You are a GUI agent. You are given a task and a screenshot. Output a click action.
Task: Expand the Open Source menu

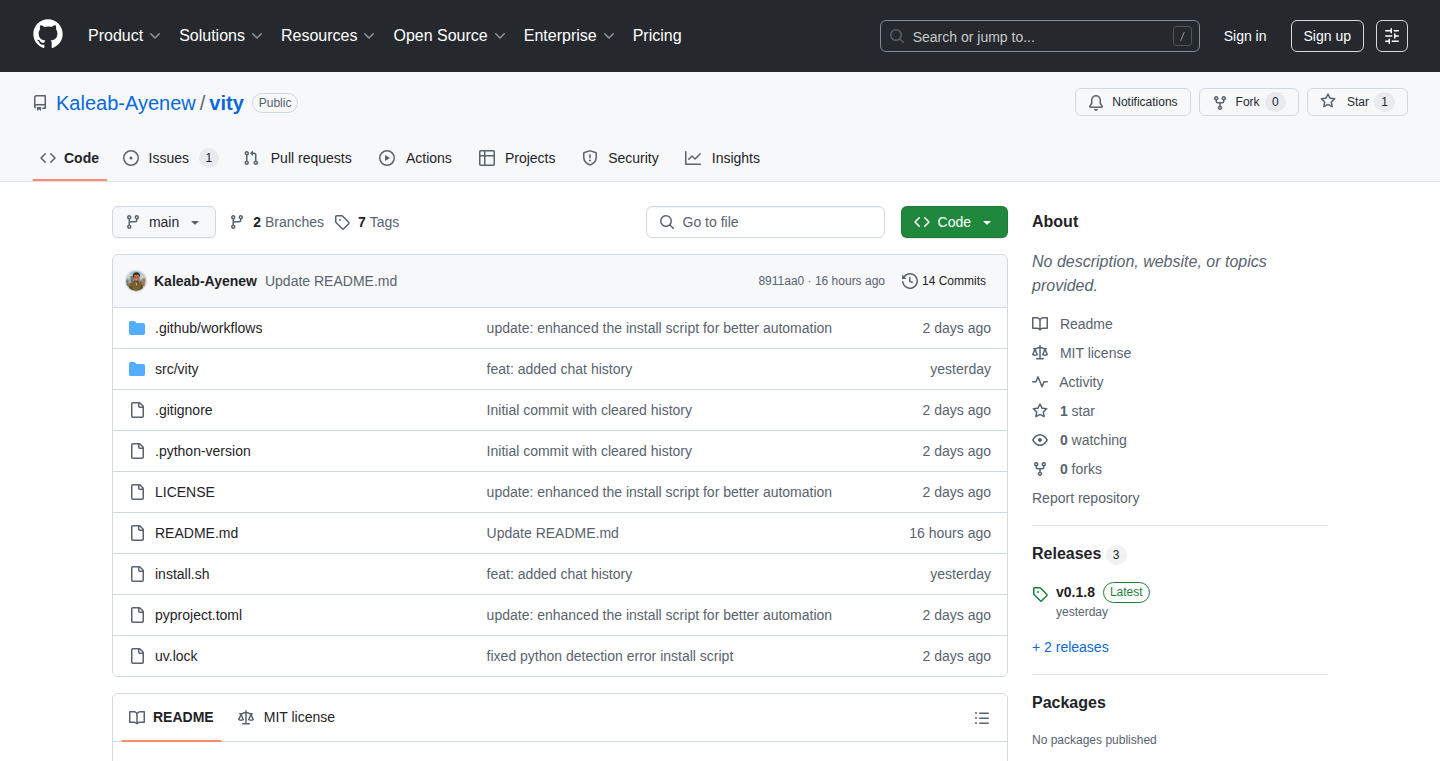(x=450, y=36)
